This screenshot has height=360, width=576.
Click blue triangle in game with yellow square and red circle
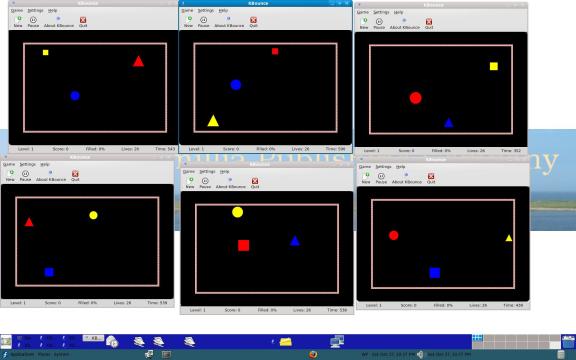449,123
